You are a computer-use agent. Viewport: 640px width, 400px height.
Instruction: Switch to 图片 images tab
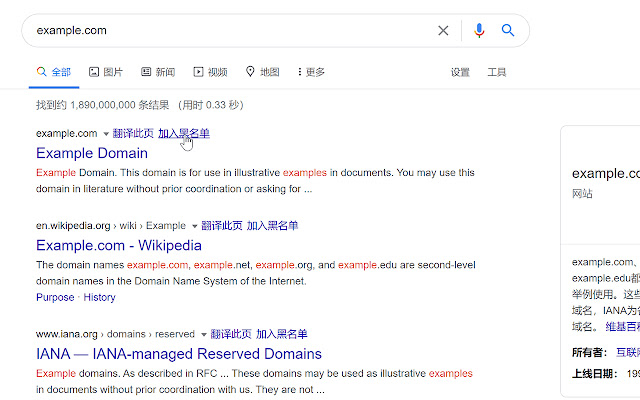pyautogui.click(x=106, y=72)
